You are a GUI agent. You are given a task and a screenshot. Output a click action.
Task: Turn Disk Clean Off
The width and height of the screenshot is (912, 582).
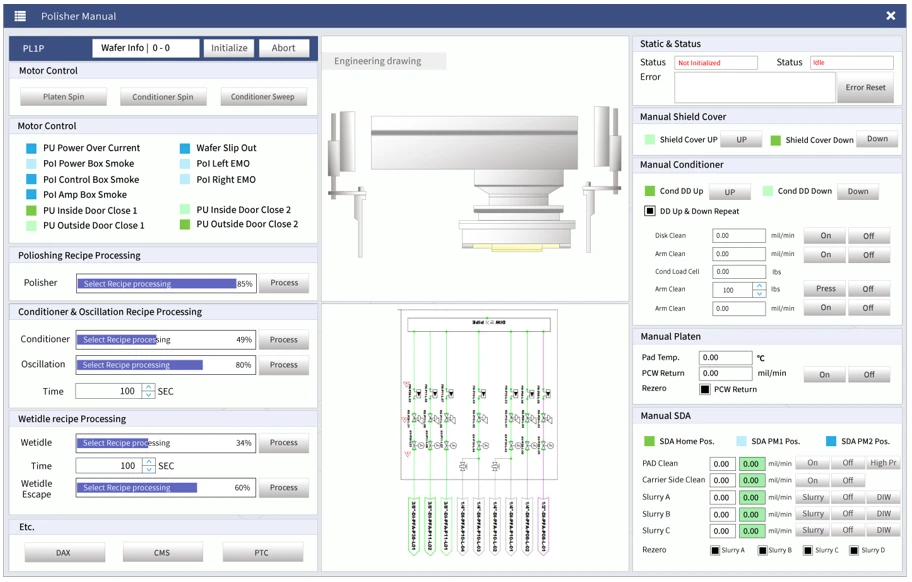tap(868, 235)
